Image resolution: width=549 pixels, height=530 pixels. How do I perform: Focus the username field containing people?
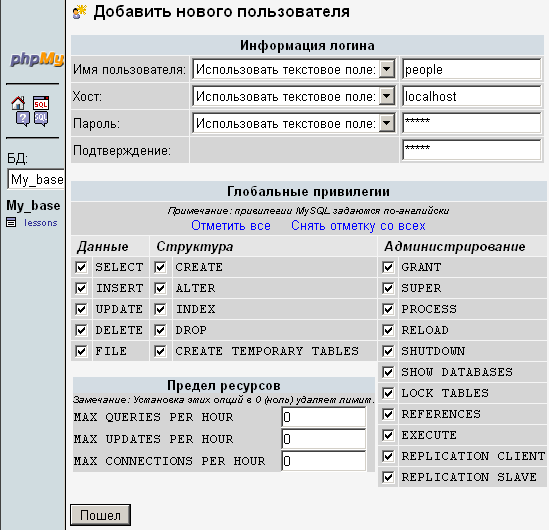coord(472,69)
